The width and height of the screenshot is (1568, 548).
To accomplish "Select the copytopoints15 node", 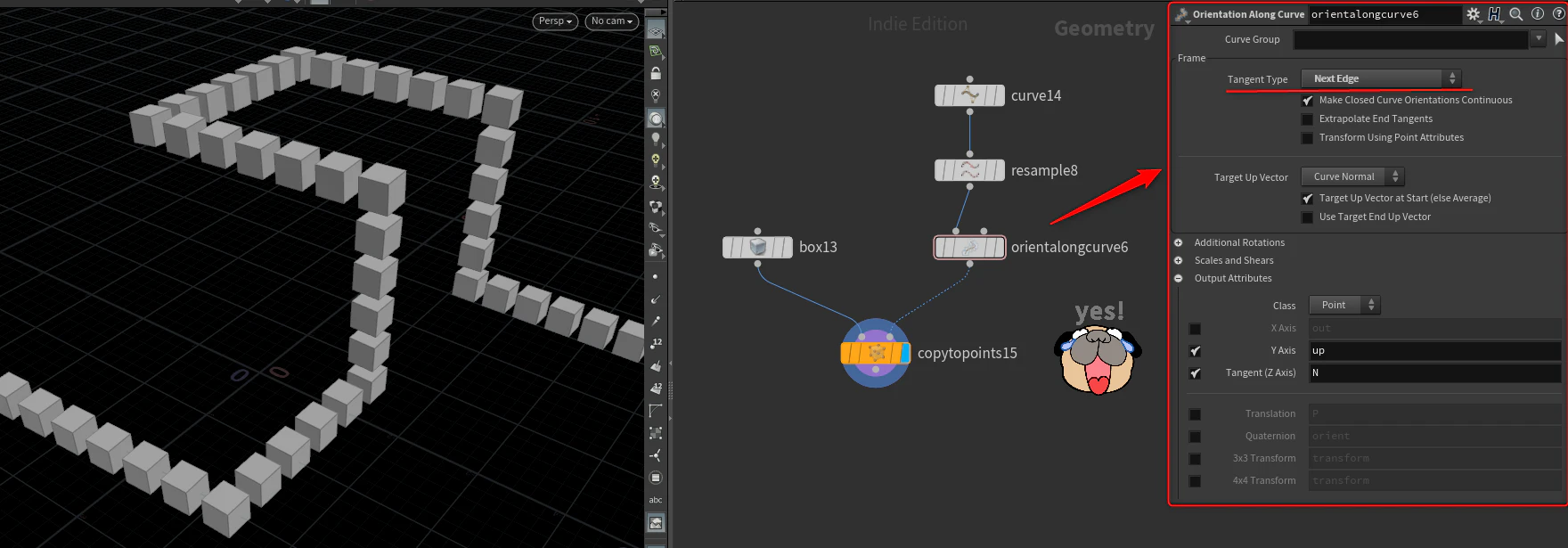I will 876,353.
